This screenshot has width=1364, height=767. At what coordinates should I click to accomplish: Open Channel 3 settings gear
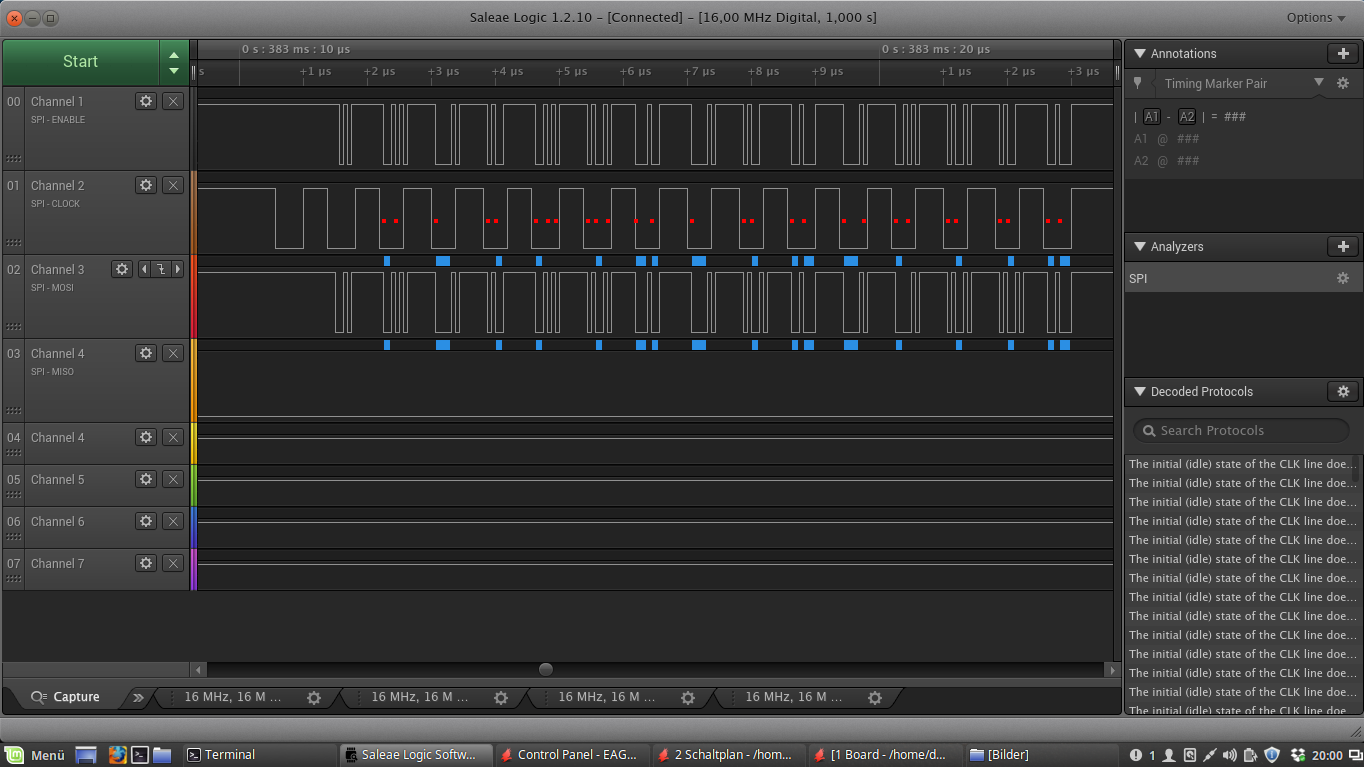[122, 269]
